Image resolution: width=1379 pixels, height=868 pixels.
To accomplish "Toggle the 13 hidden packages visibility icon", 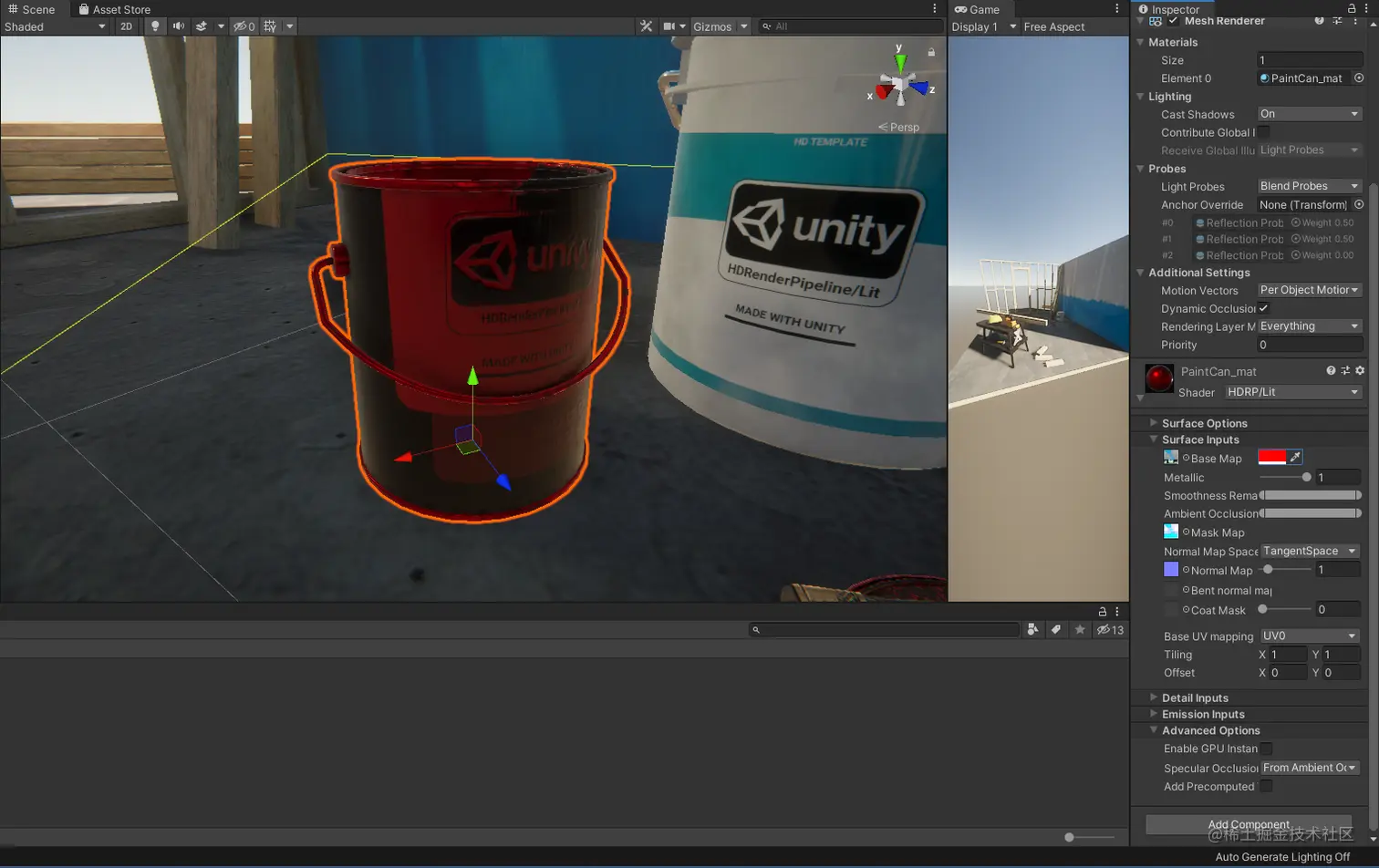I will (x=1110, y=630).
